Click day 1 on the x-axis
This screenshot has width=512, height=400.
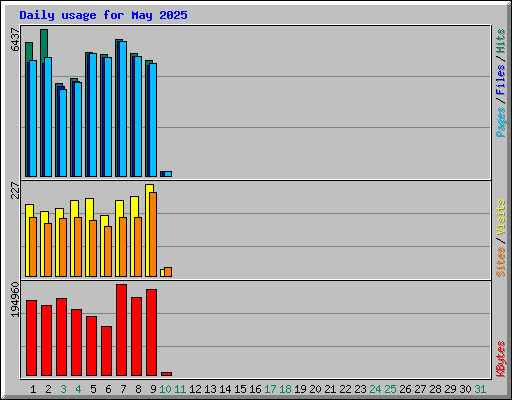click(x=33, y=389)
